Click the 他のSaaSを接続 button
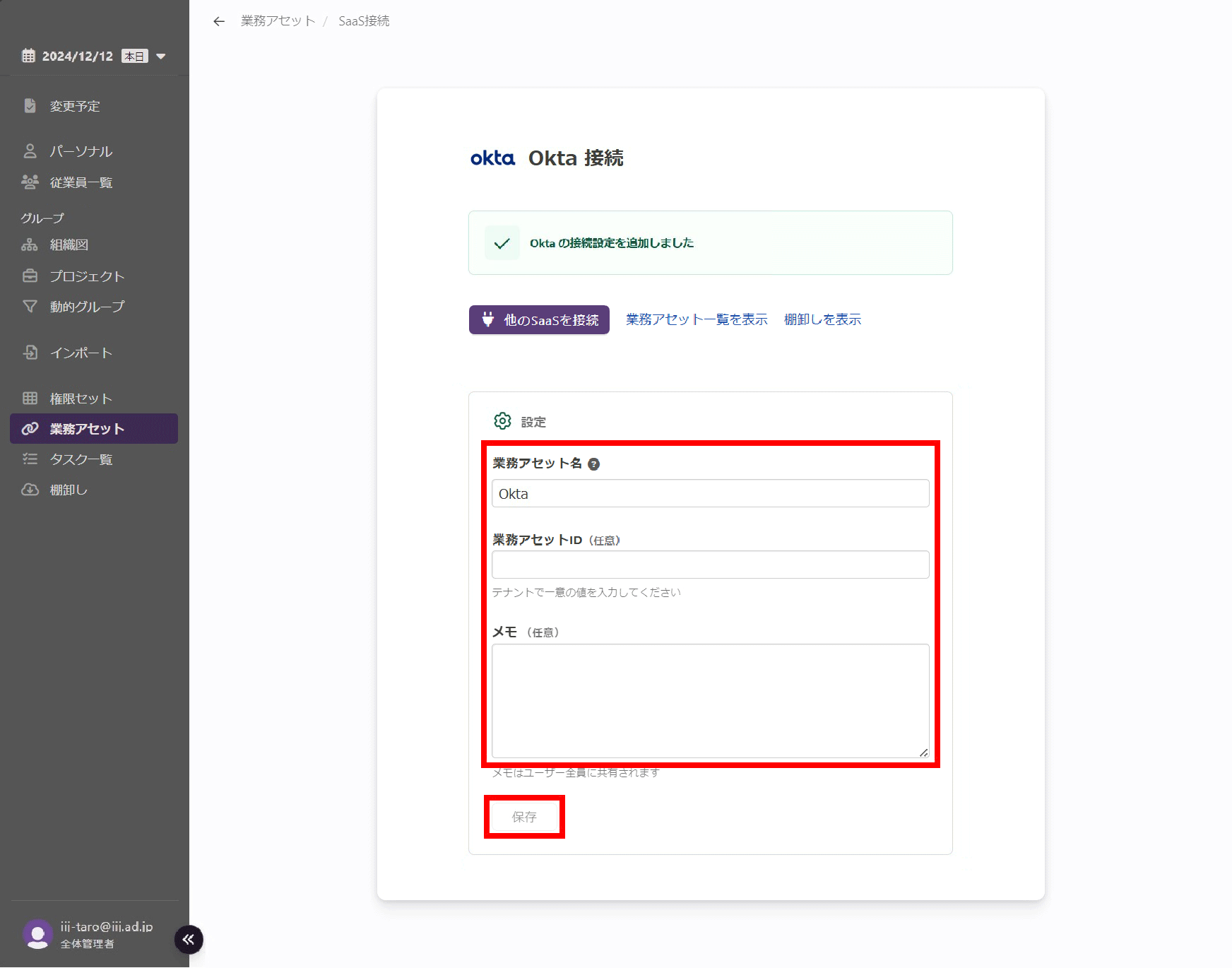 coord(539,320)
